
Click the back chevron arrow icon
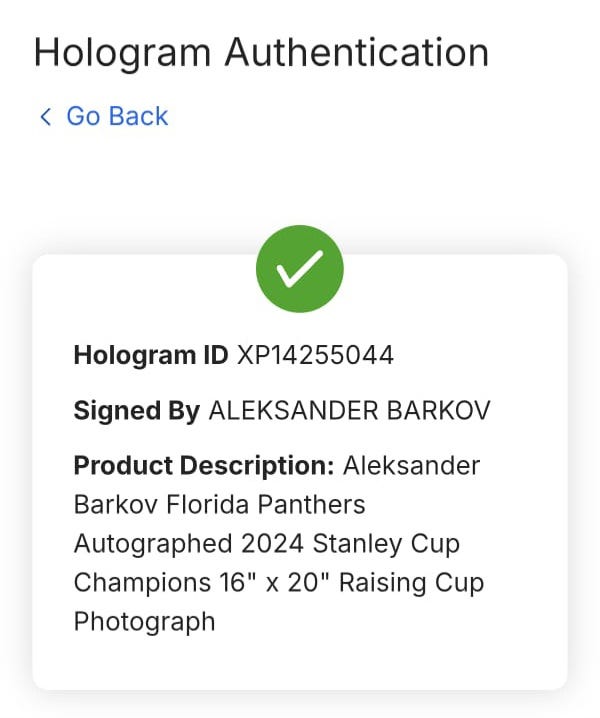[x=45, y=117]
